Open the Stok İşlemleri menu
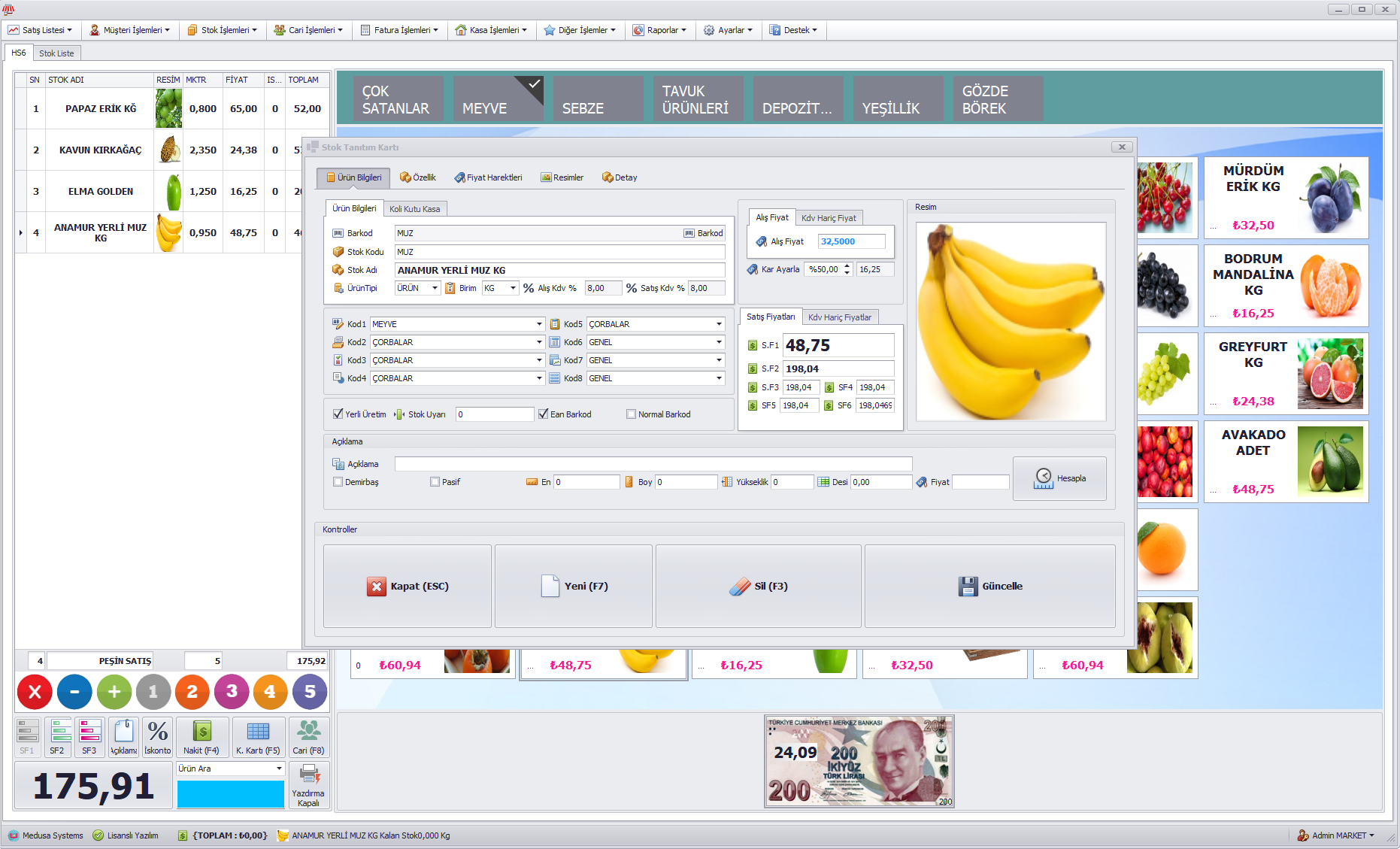The height and width of the screenshot is (849, 1400). (222, 30)
